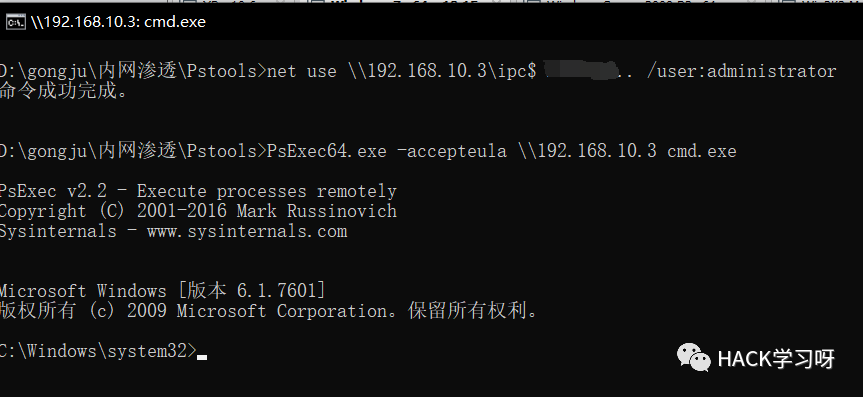This screenshot has width=863, height=397.
Task: Click the \\192.168.10.3\ipc$ share path
Action: point(441,71)
